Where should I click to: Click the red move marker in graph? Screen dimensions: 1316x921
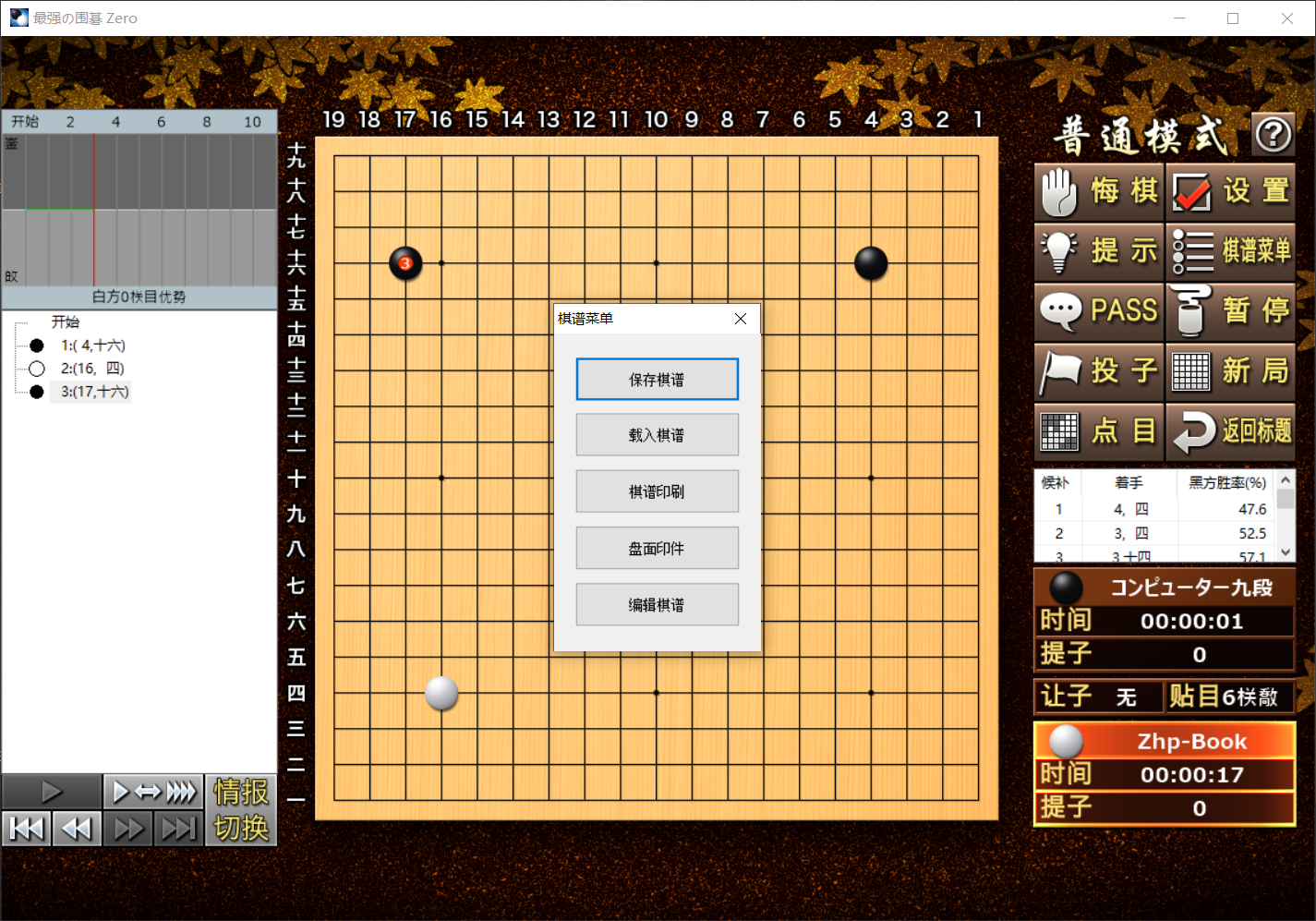[94, 210]
